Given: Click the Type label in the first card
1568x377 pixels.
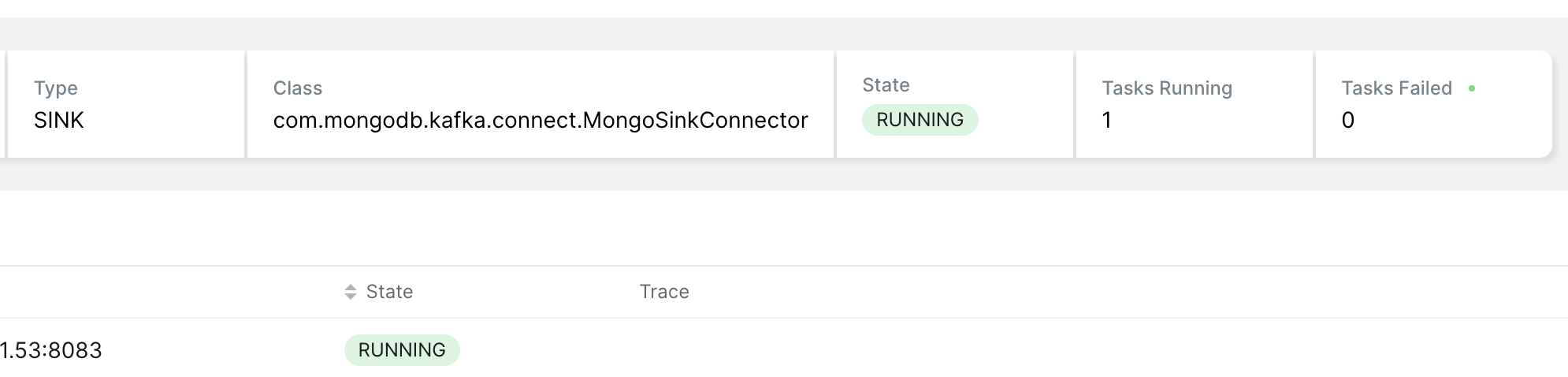Looking at the screenshot, I should pyautogui.click(x=56, y=88).
